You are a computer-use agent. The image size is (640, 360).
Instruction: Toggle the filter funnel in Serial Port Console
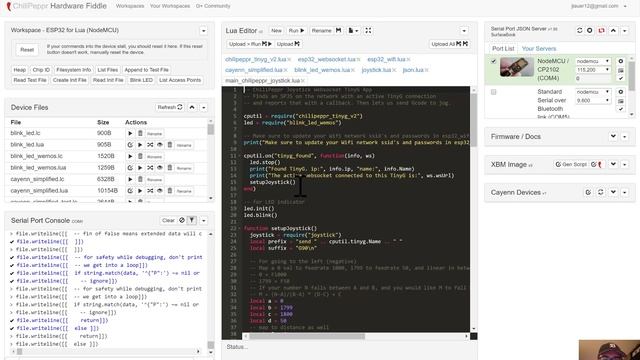pyautogui.click(x=192, y=220)
